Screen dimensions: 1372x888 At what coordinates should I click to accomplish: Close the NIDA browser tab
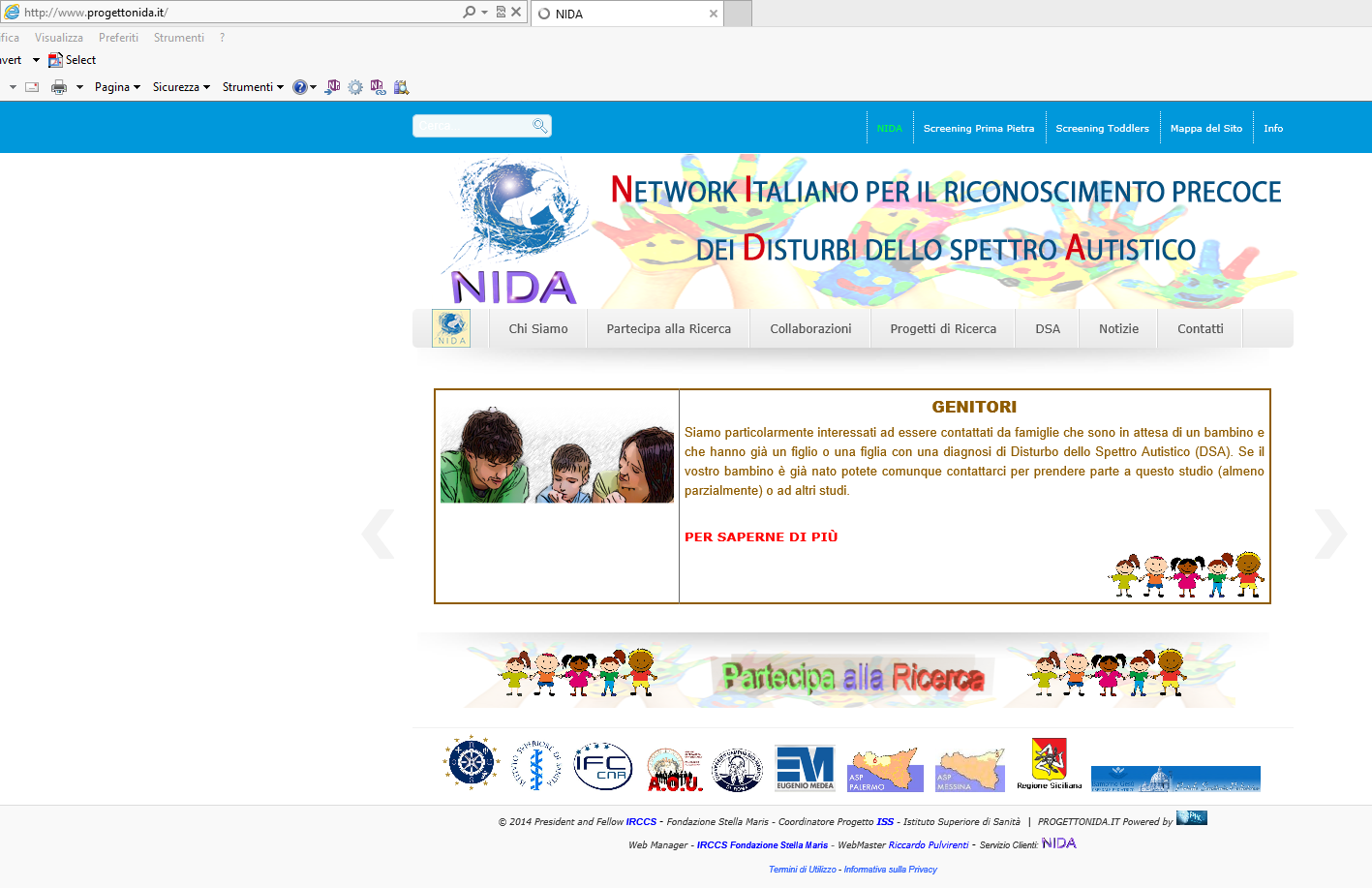point(714,14)
